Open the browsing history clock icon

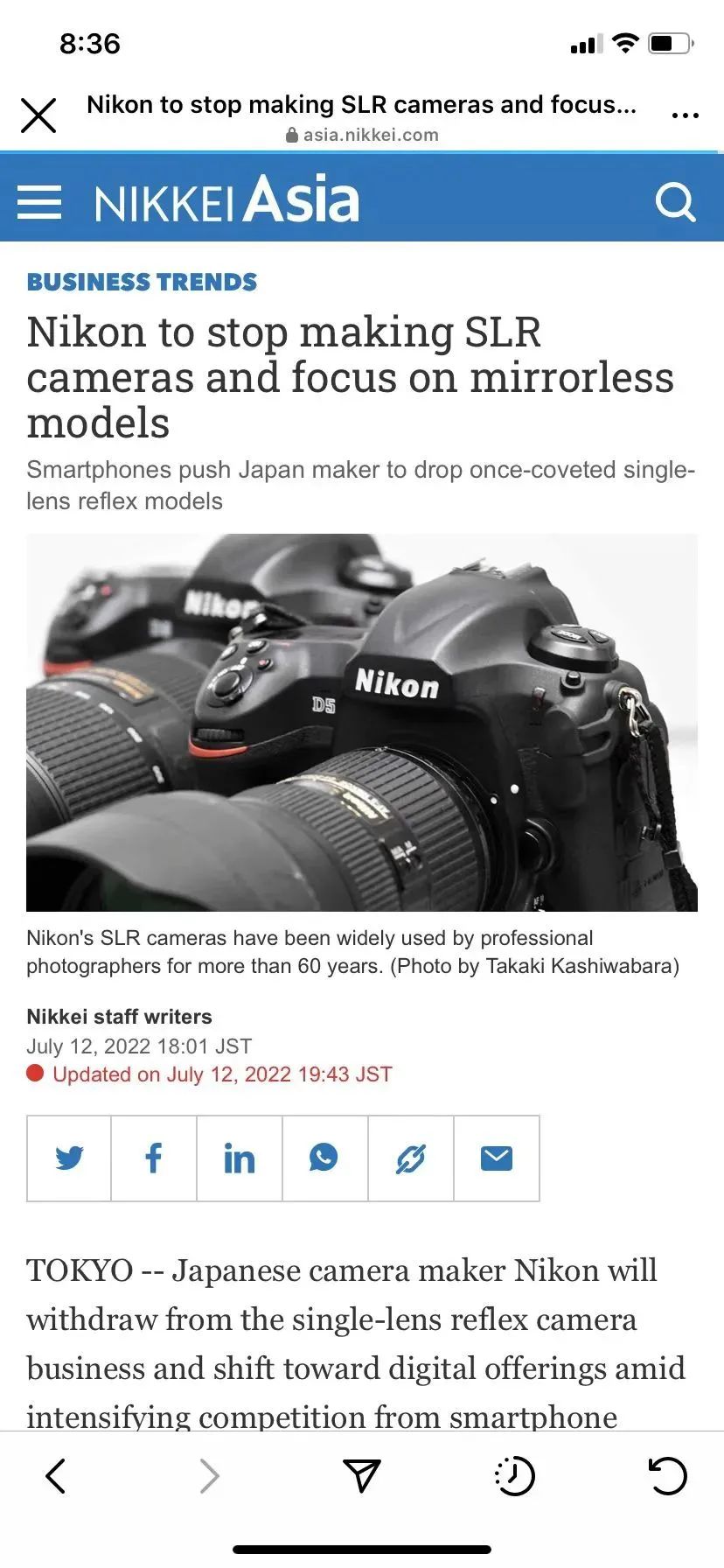(515, 1476)
